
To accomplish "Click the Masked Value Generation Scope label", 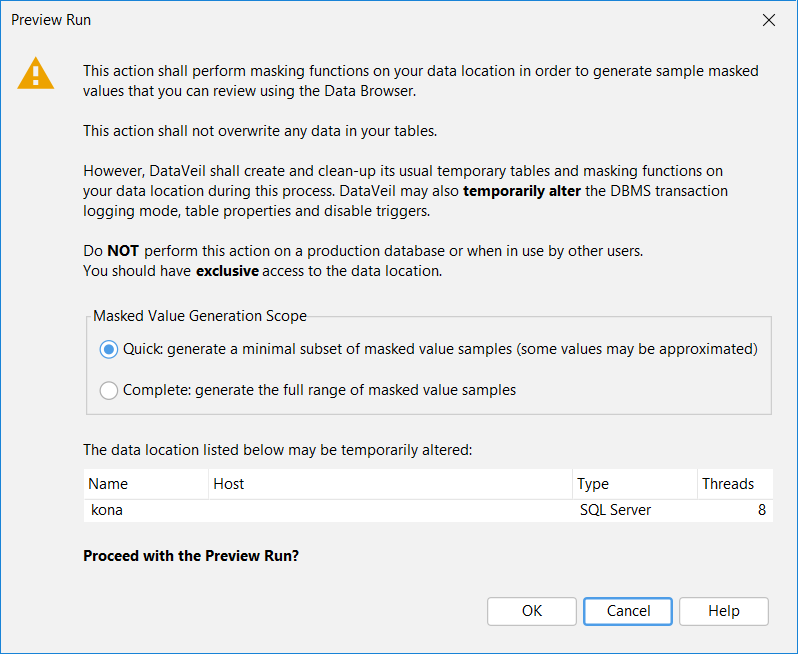I will tap(200, 316).
